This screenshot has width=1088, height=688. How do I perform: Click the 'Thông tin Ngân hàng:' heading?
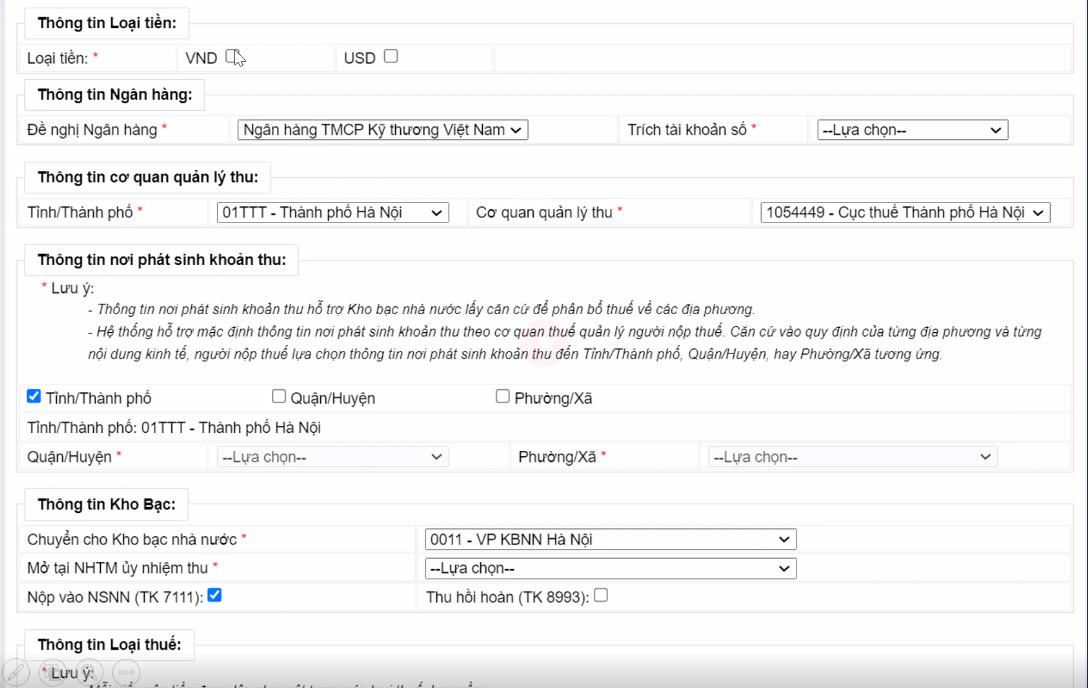tap(115, 94)
